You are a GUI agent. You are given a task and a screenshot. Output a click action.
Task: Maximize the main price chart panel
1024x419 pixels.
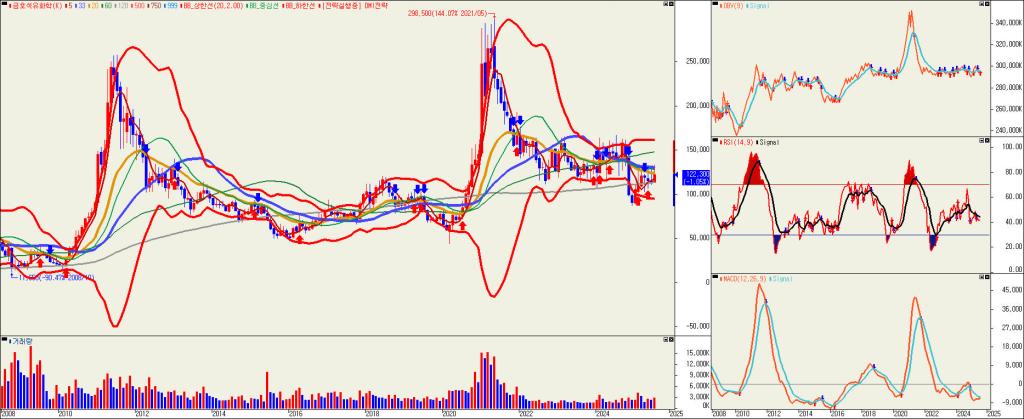pyautogui.click(x=665, y=3)
